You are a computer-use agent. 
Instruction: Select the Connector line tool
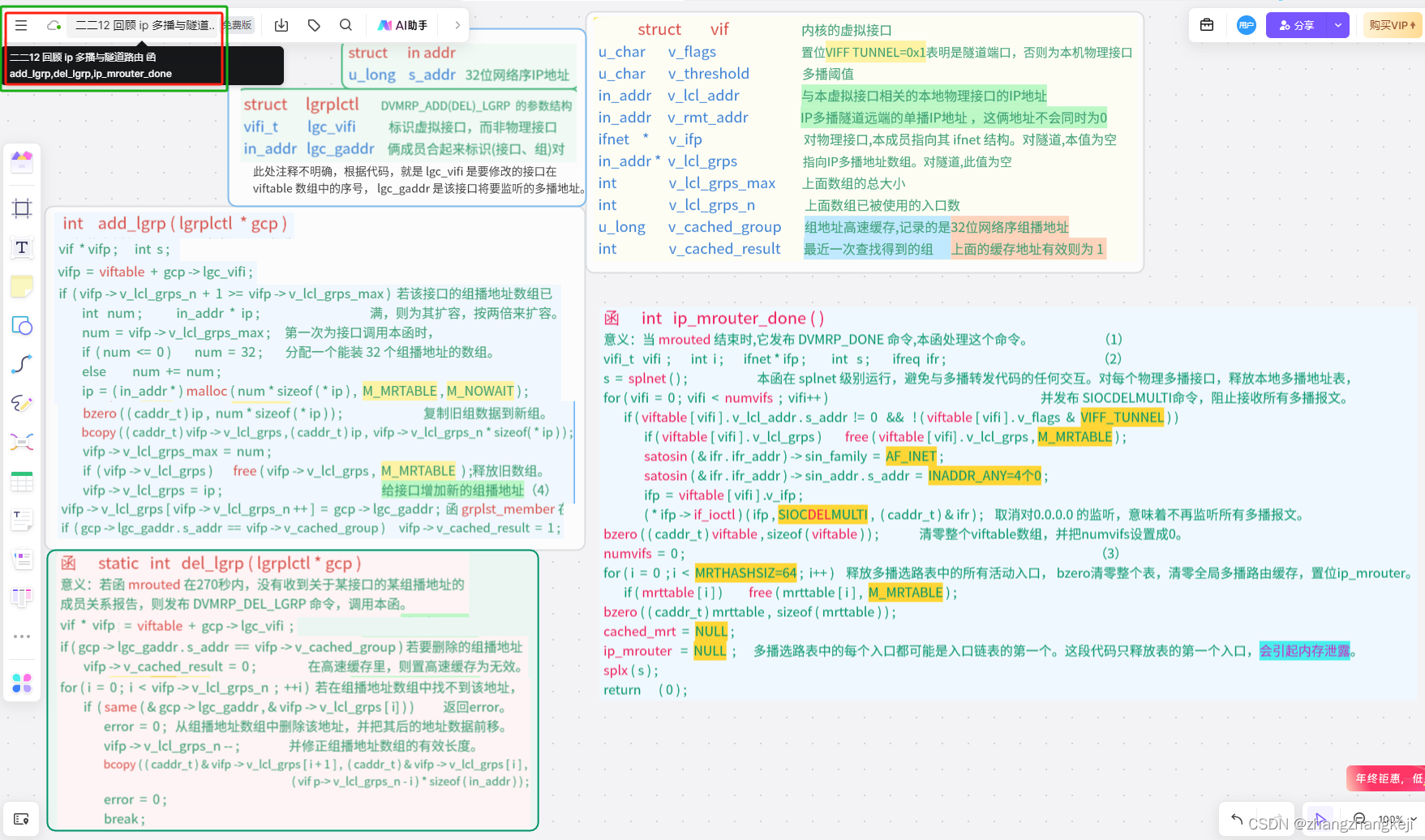22,364
